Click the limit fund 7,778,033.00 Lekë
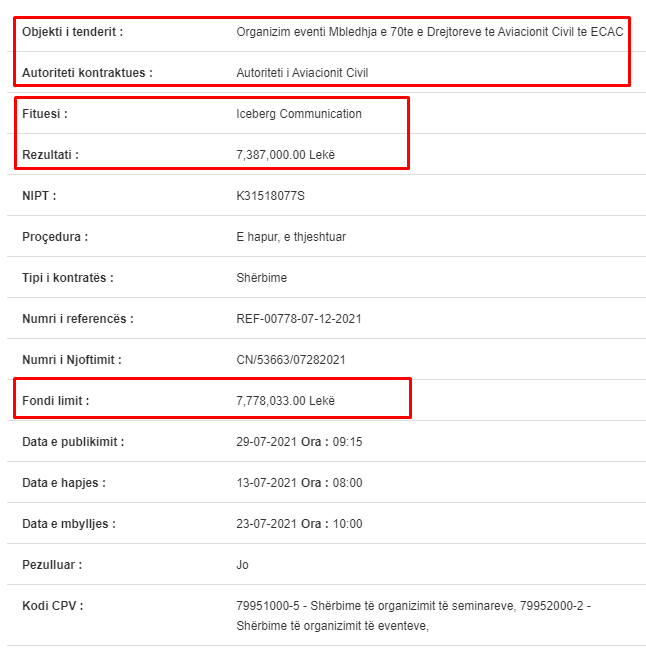Image resolution: width=646 pixels, height=662 pixels. coord(285,401)
